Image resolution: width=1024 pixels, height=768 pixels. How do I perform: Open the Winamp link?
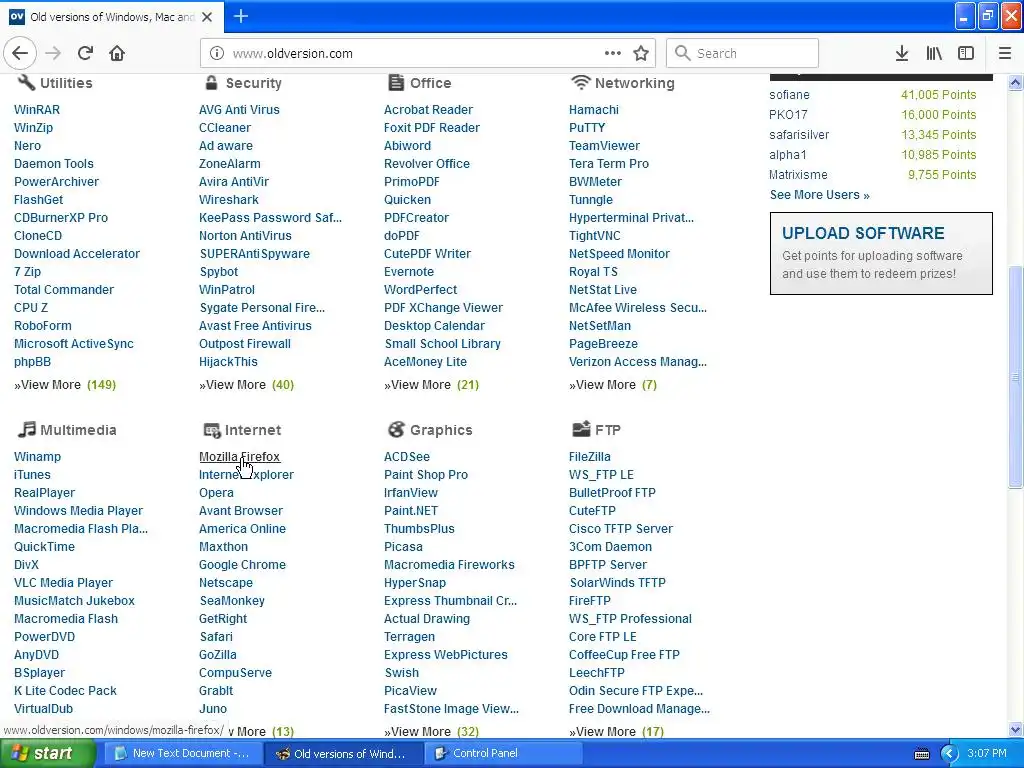click(37, 456)
